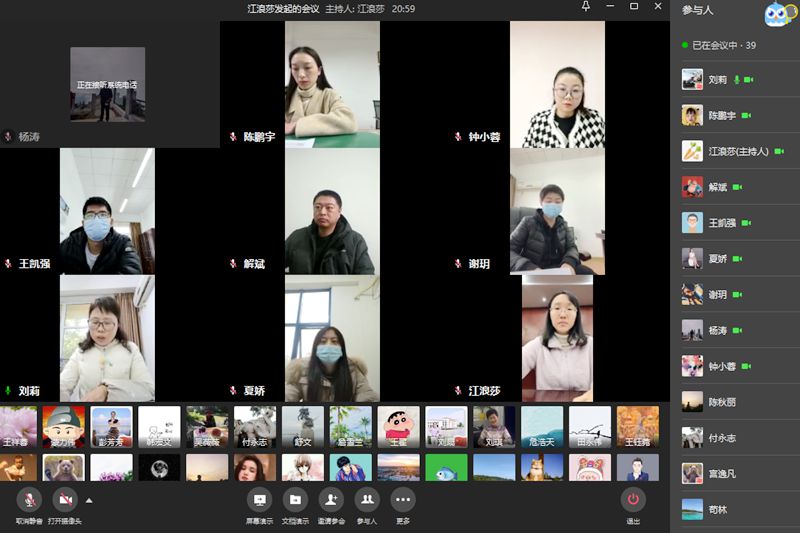
Task: Leave the meeting with 退出 button
Action: pyautogui.click(x=633, y=499)
